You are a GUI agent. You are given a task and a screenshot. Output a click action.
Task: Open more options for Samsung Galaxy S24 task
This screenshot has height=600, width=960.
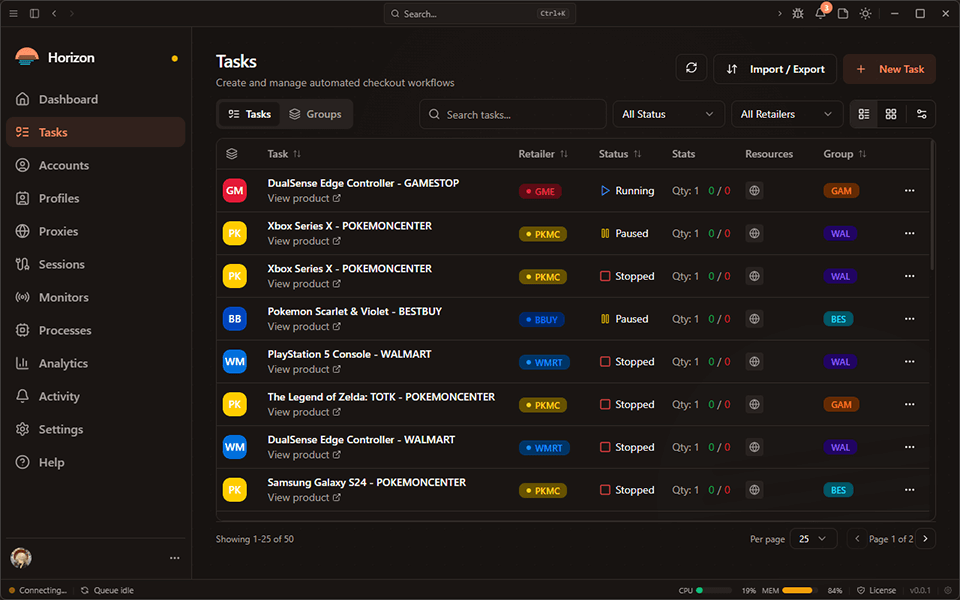(x=910, y=490)
